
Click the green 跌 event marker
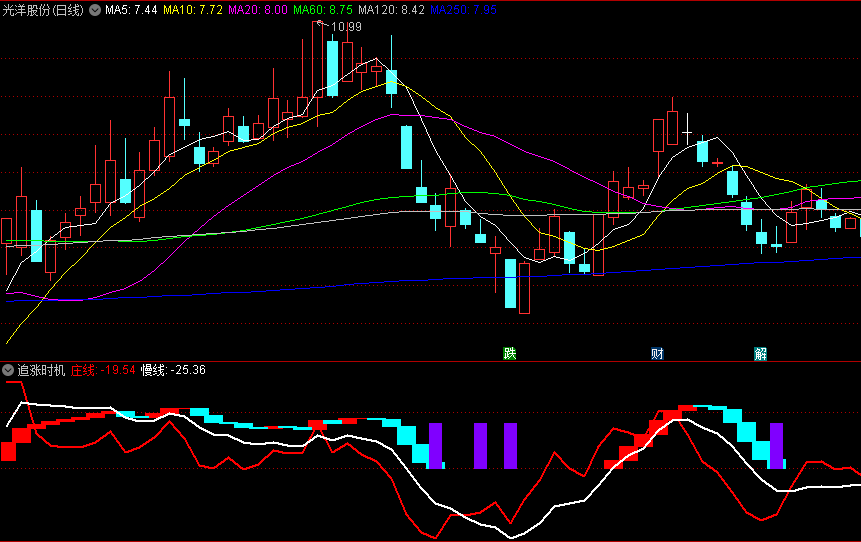(x=510, y=354)
